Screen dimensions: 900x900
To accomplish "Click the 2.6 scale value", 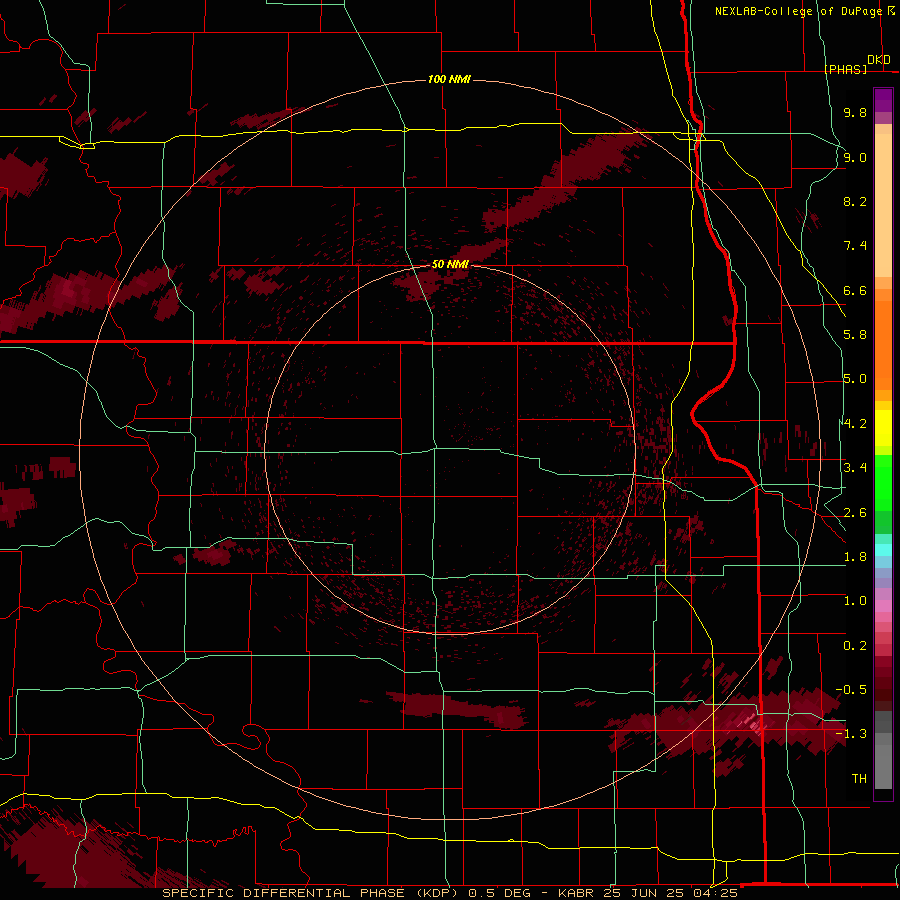I will pos(855,513).
